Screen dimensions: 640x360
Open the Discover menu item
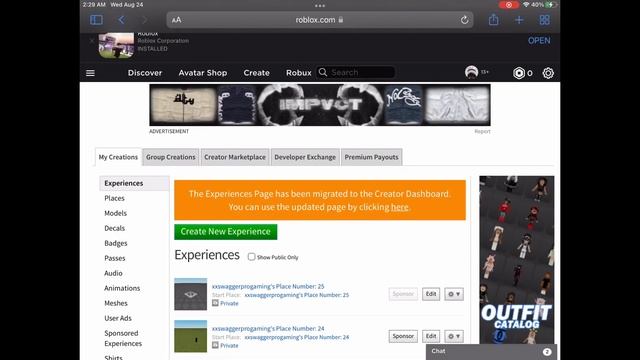145,73
